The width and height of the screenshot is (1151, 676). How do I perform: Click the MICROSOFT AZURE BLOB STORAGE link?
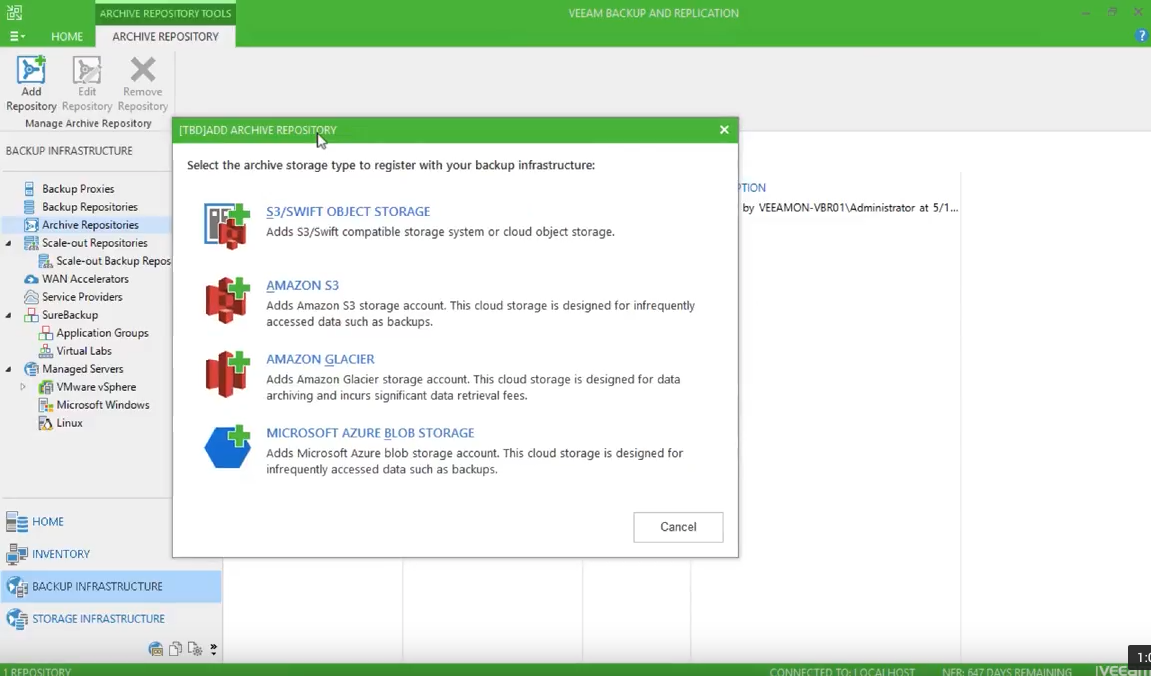point(370,433)
